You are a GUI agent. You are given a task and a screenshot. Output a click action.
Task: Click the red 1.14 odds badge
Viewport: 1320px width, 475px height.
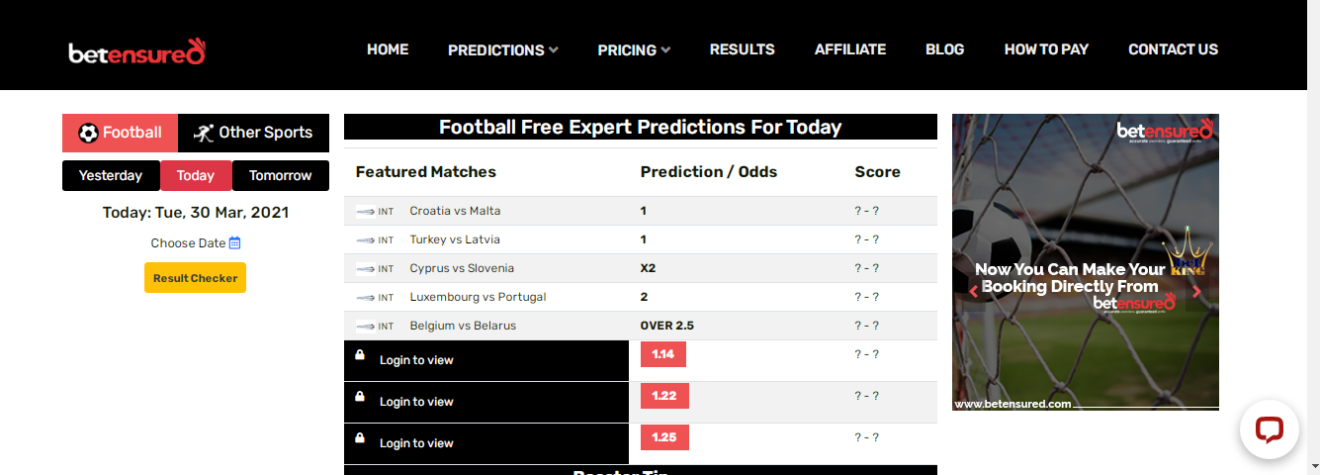663,354
